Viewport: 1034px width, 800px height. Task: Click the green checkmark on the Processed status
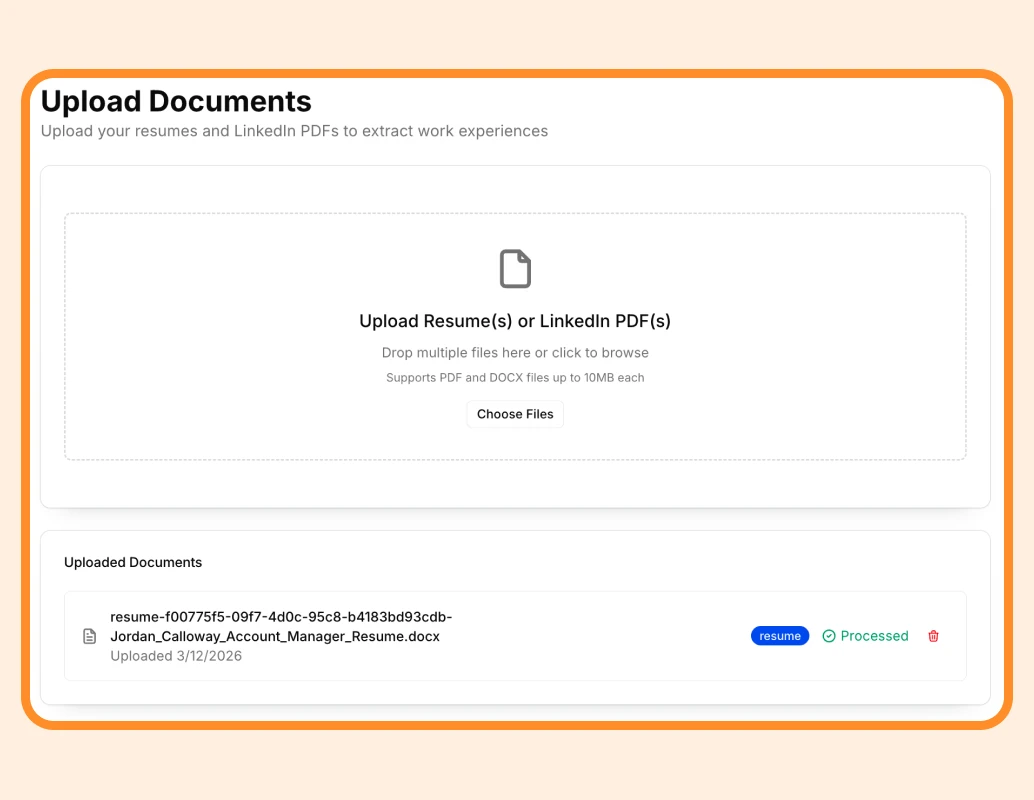828,636
